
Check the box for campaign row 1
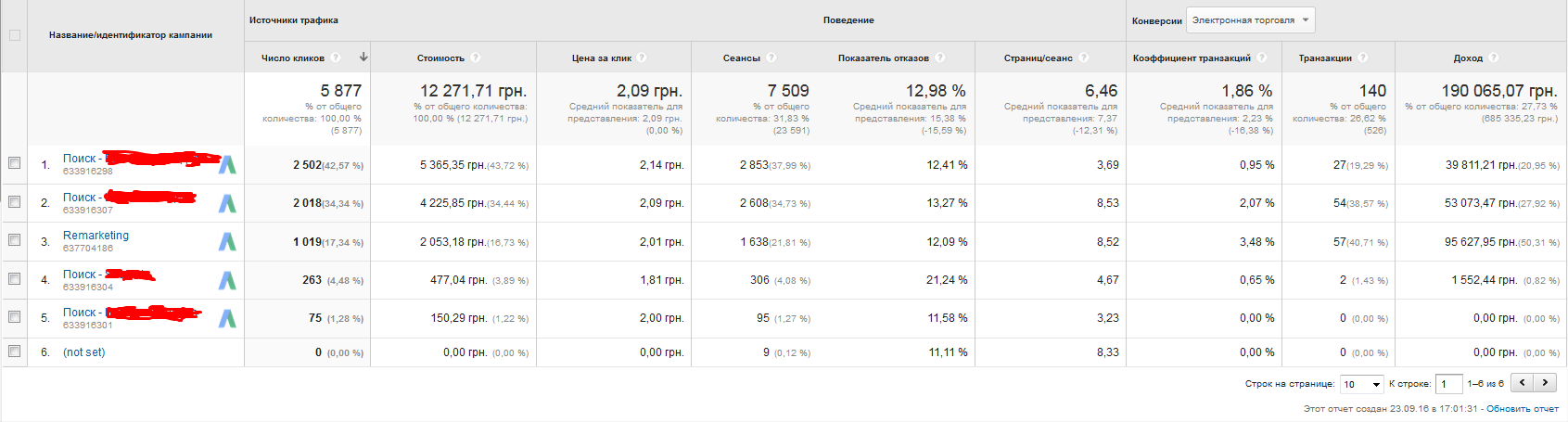[14, 162]
